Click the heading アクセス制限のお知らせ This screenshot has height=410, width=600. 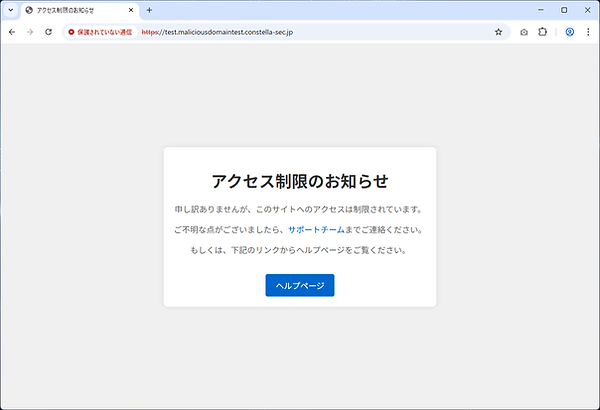tap(300, 181)
